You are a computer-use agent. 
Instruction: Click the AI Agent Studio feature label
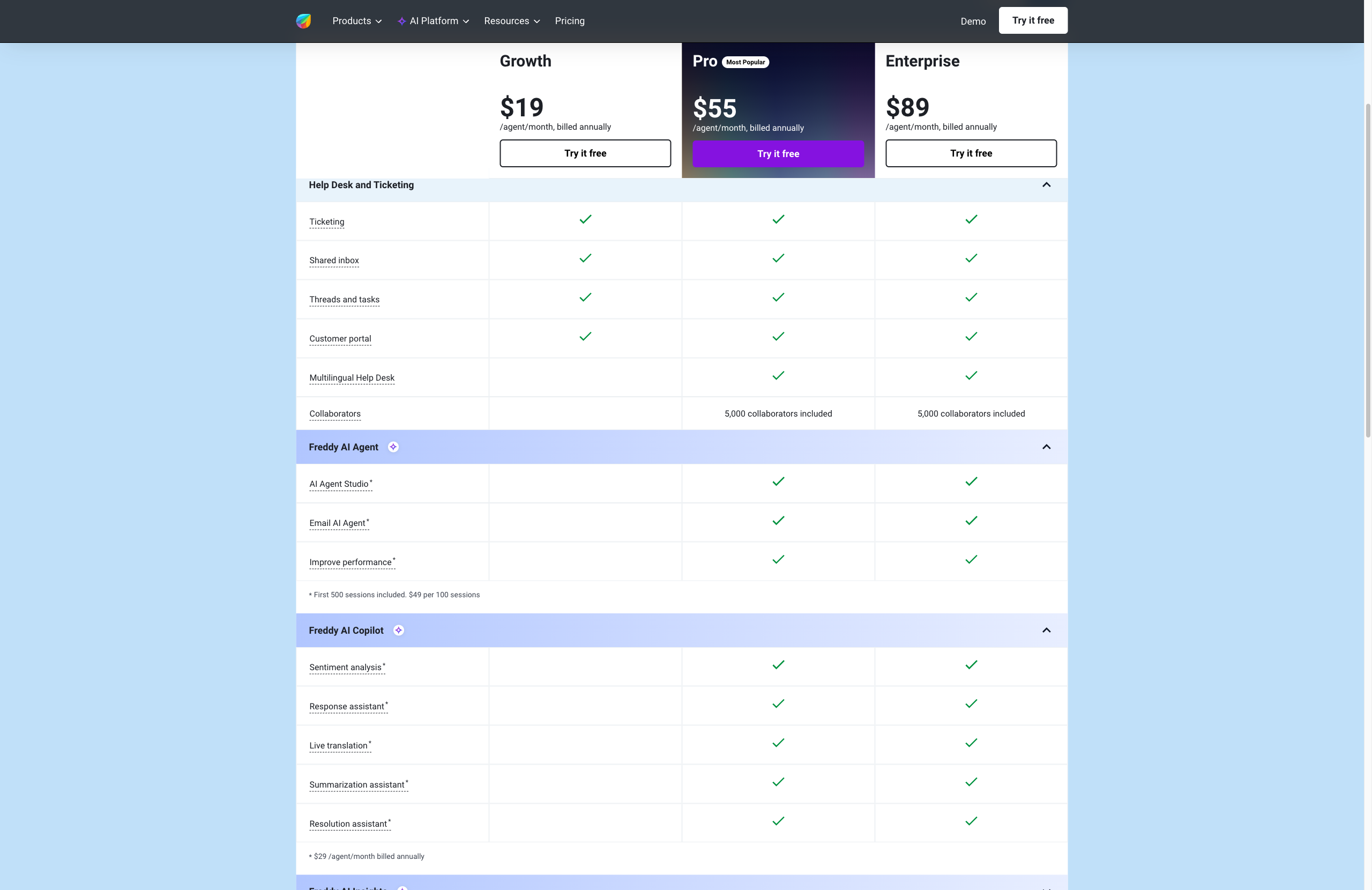coord(341,484)
